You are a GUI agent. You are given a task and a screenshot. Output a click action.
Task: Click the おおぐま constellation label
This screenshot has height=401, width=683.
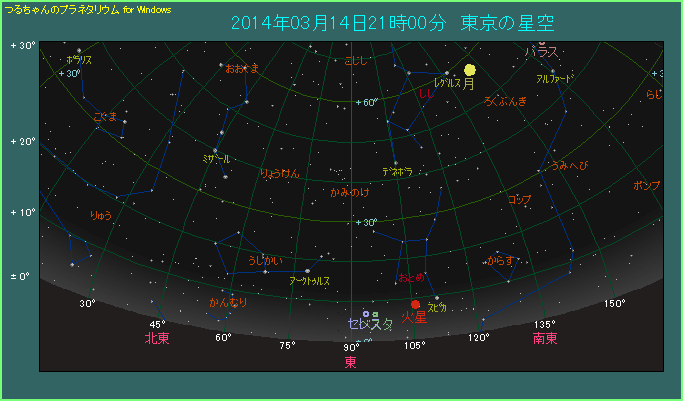tap(242, 68)
